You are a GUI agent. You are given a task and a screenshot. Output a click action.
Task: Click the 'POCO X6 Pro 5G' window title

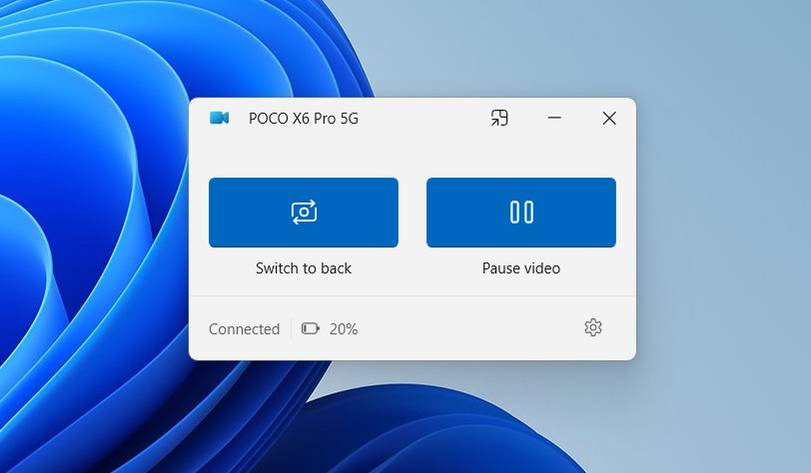click(304, 118)
